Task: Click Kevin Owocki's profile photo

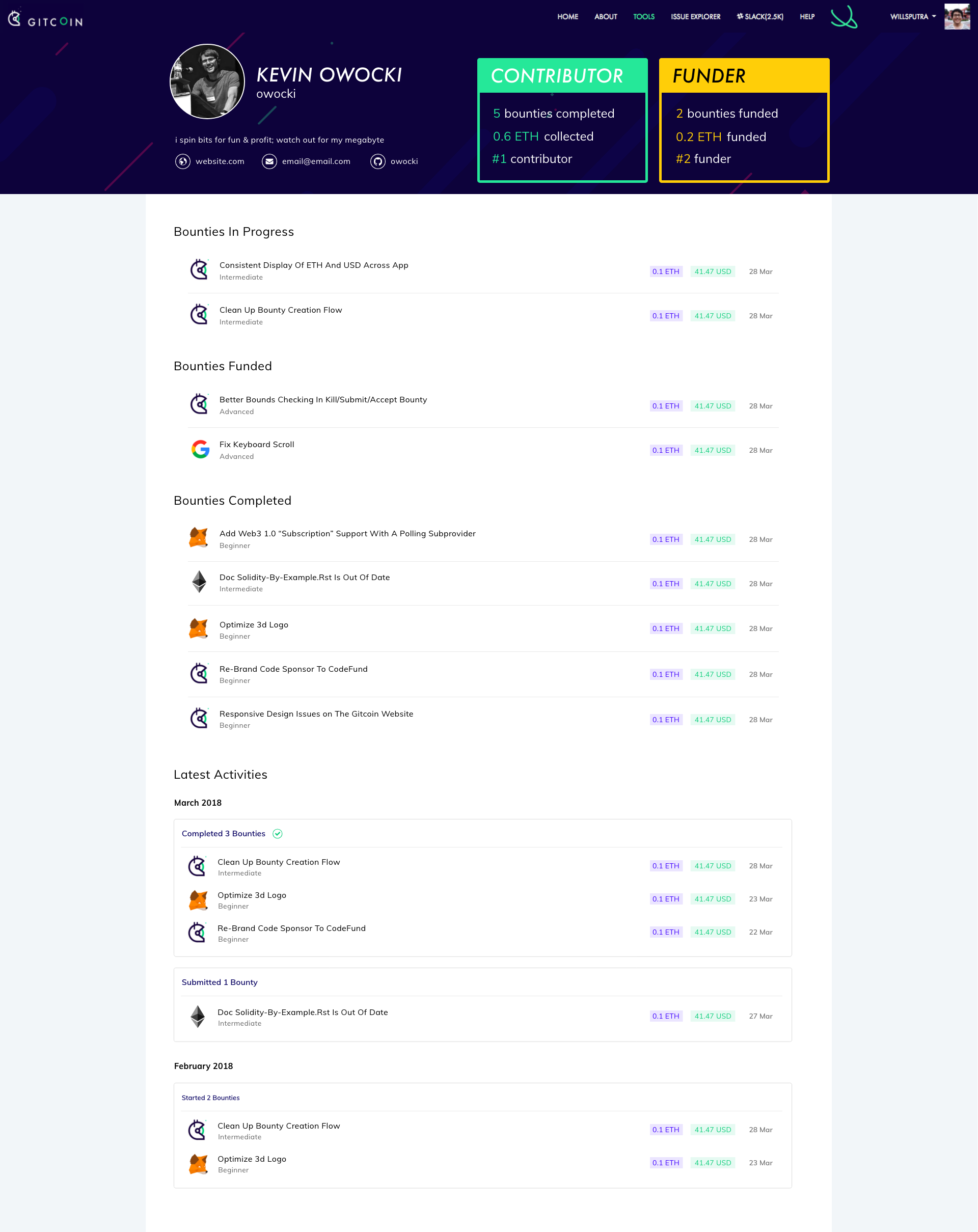Action: point(207,81)
